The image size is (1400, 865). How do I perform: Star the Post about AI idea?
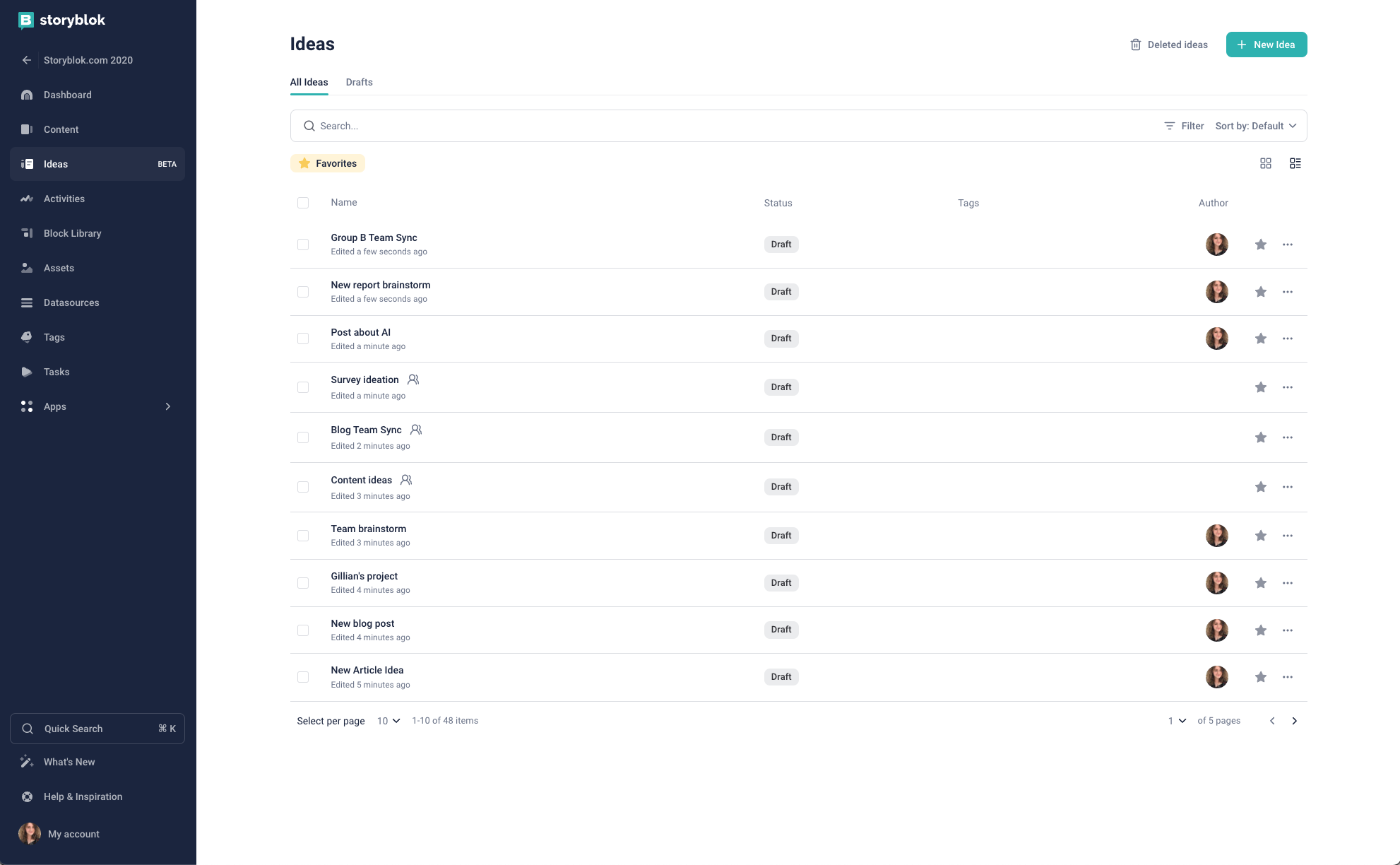1261,339
